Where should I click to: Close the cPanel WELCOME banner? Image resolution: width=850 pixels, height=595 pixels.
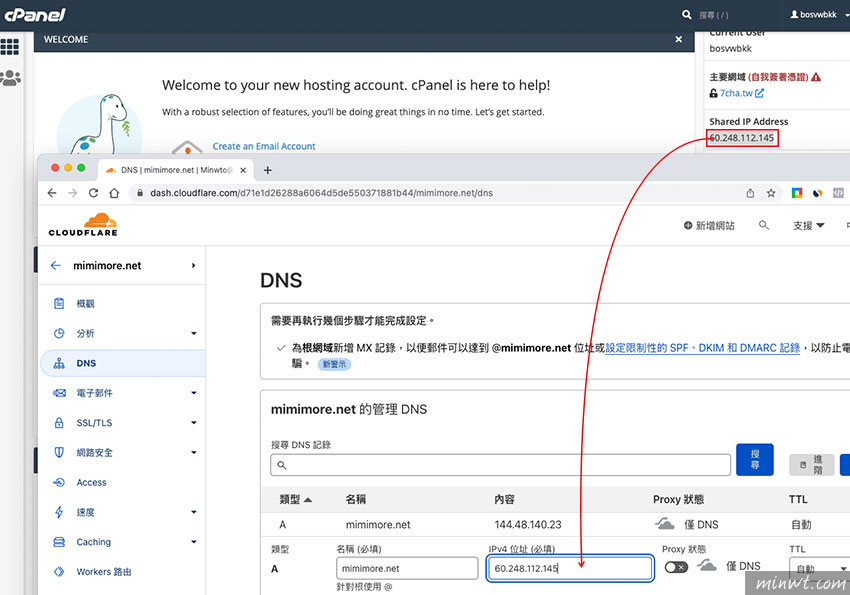pyautogui.click(x=678, y=40)
